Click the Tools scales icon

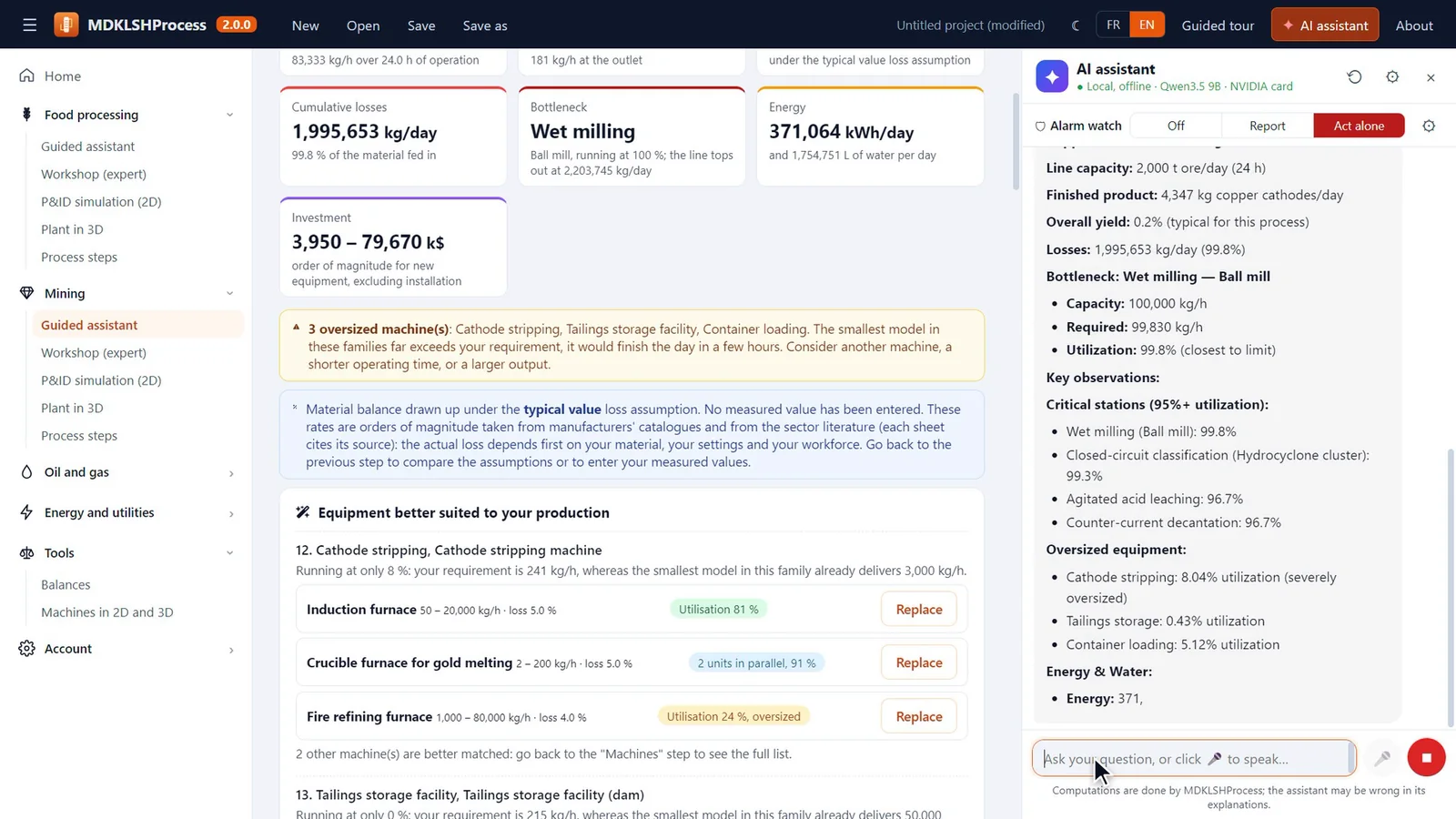click(x=27, y=552)
